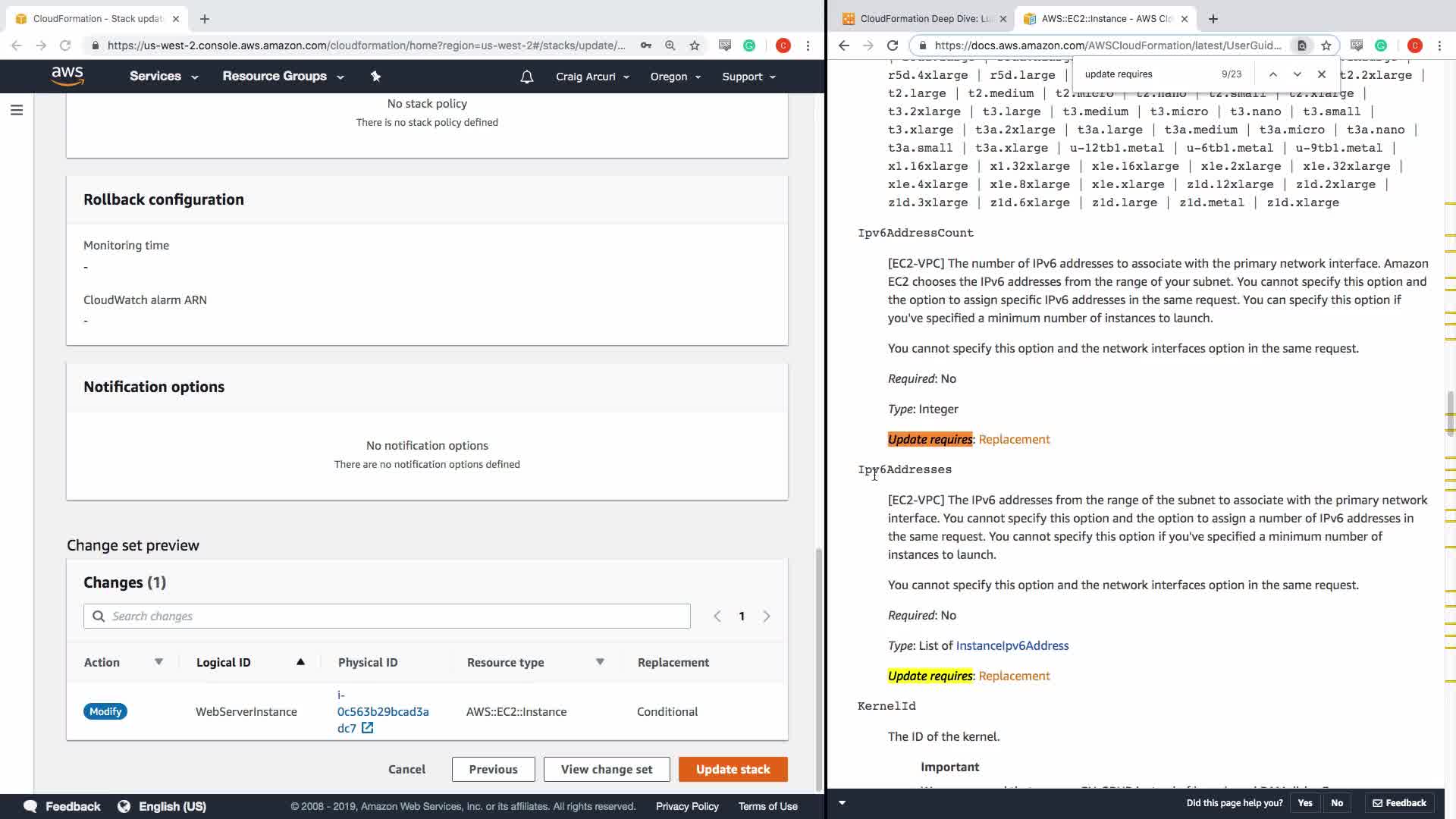This screenshot has height=819, width=1456.
Task: Open the notifications bell
Action: tap(527, 77)
